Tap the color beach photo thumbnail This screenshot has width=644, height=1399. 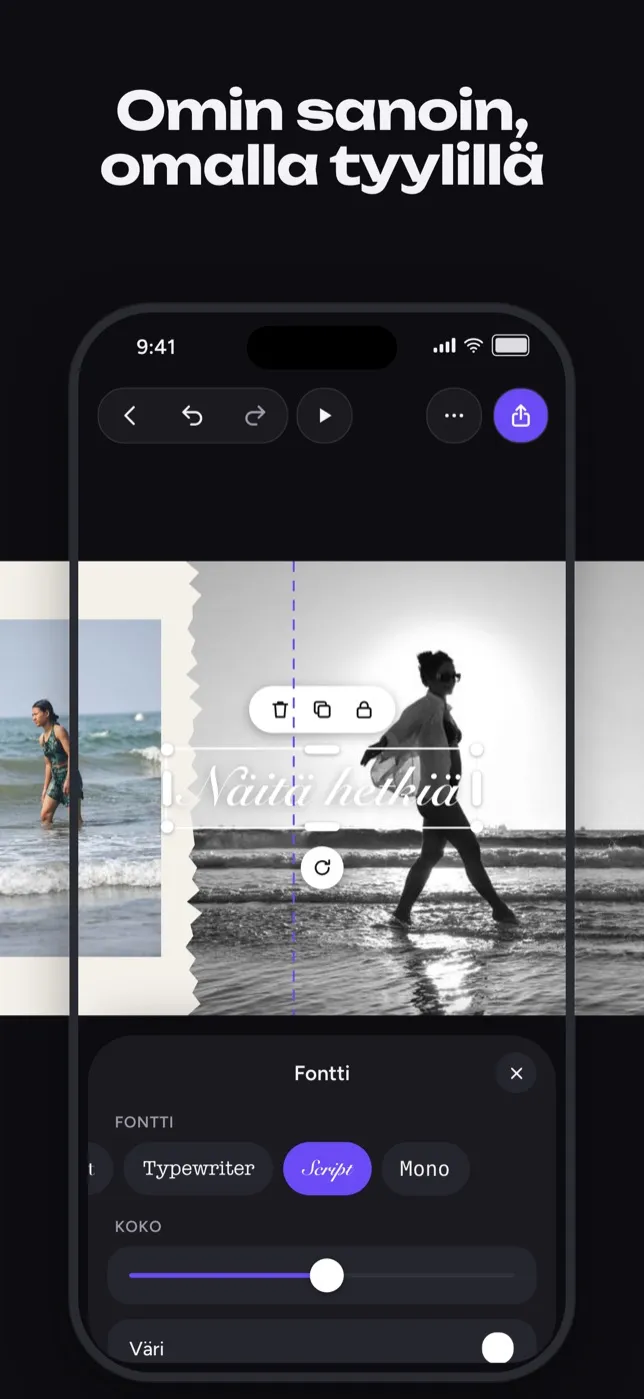tap(80, 788)
